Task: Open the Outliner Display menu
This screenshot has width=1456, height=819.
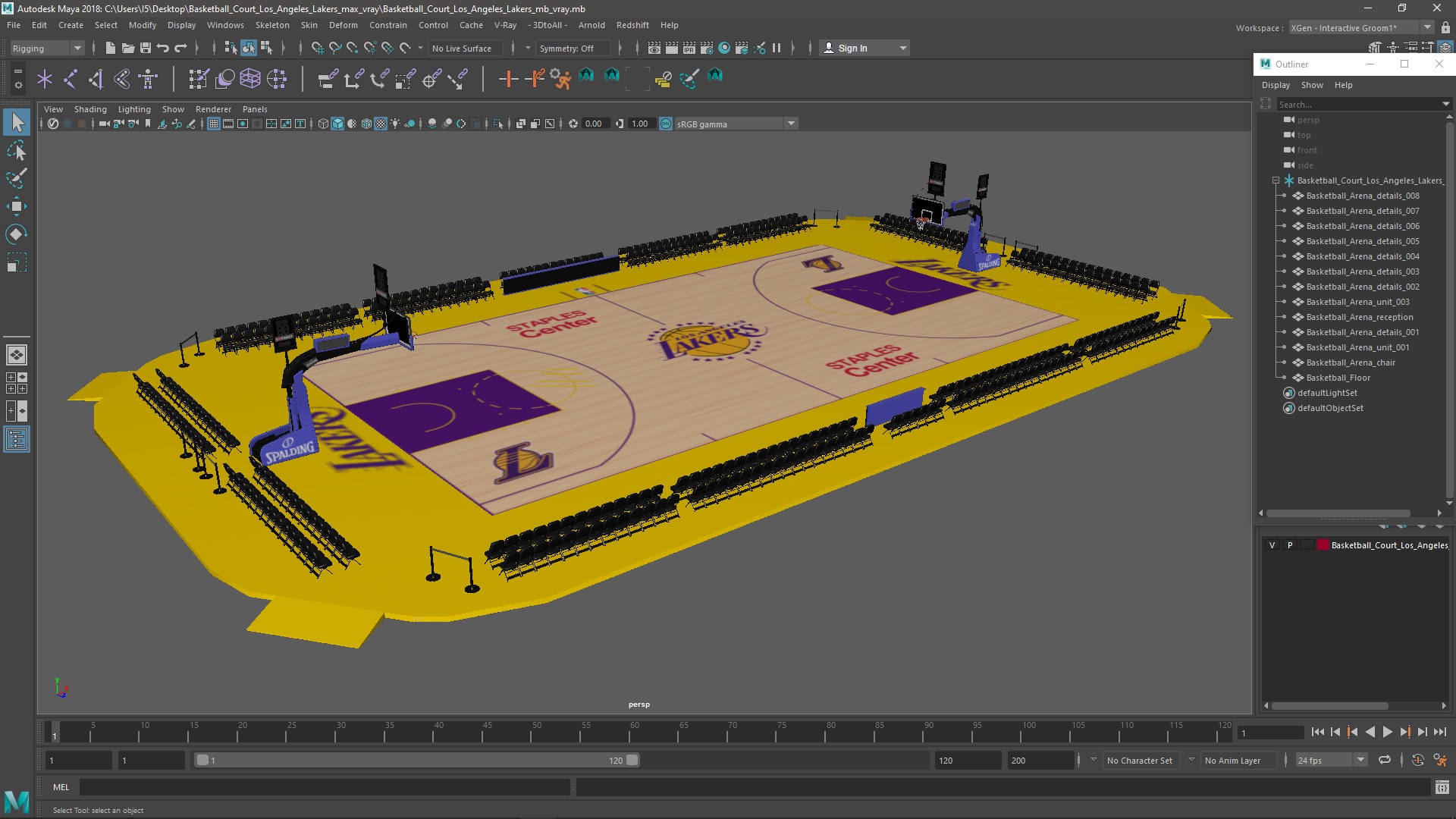Action: [x=1276, y=85]
